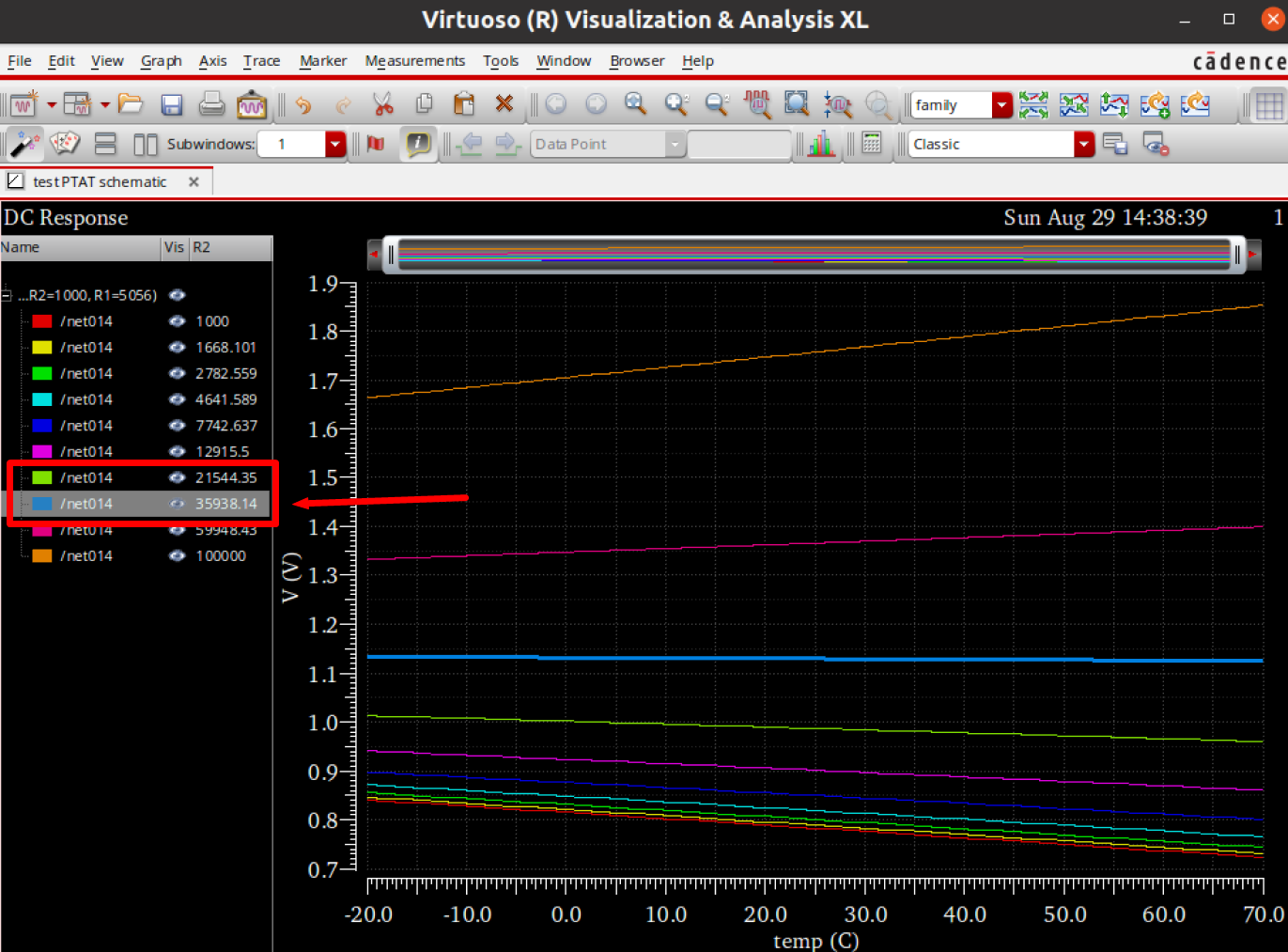The width and height of the screenshot is (1288, 952).
Task: Open new window icon's dropdown arrow
Action: [x=52, y=104]
